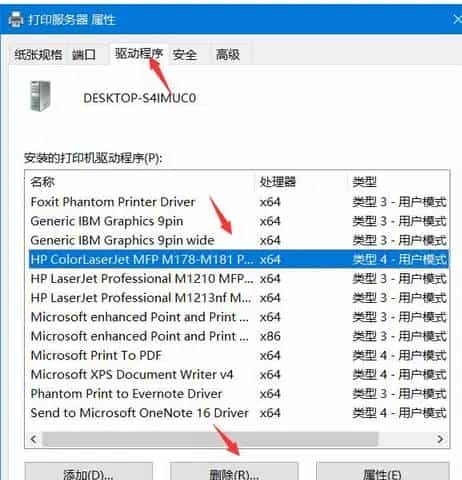Click the driver list right scroll arrow

[441, 439]
